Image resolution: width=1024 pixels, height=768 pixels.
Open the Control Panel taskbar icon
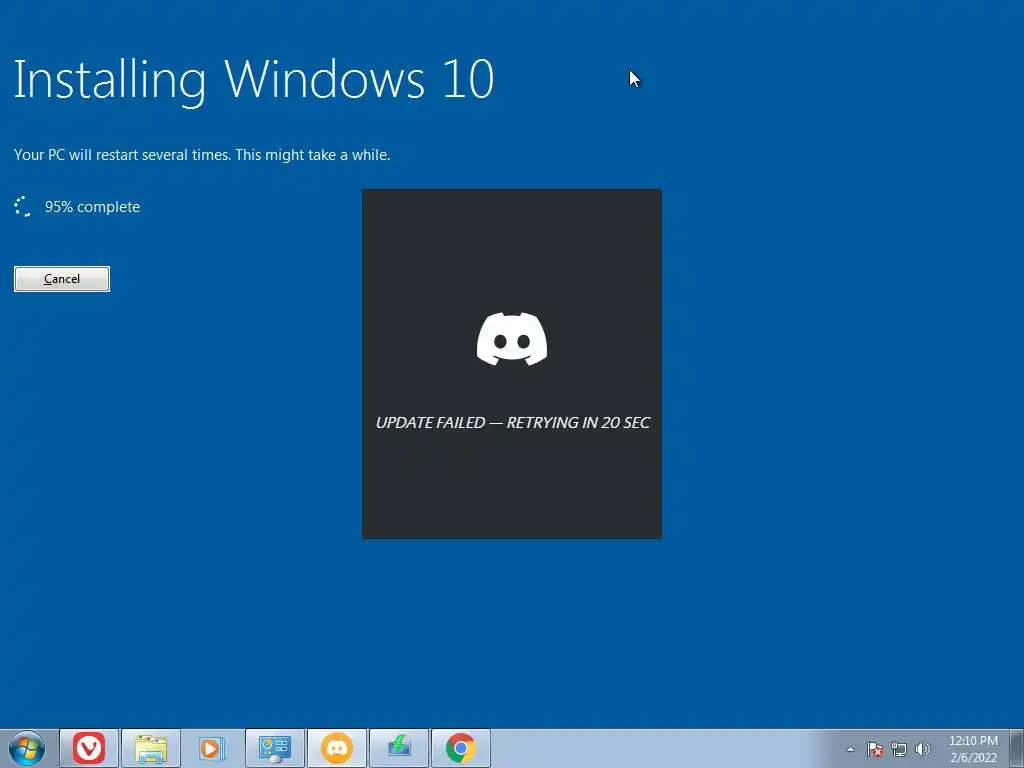(x=274, y=748)
